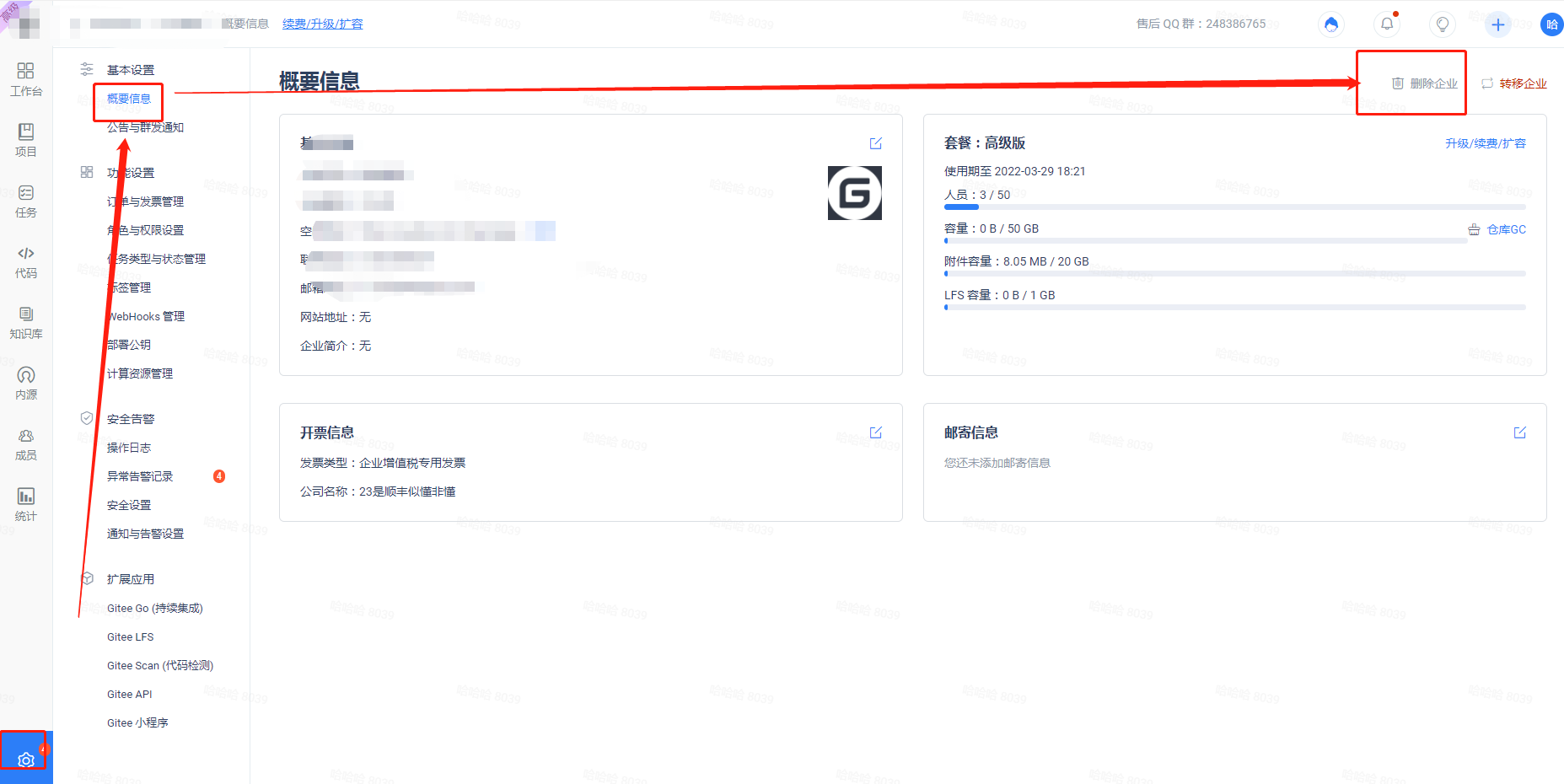This screenshot has height=784, width=1564.
Task: Select Gitee API menu item
Action: click(x=130, y=694)
